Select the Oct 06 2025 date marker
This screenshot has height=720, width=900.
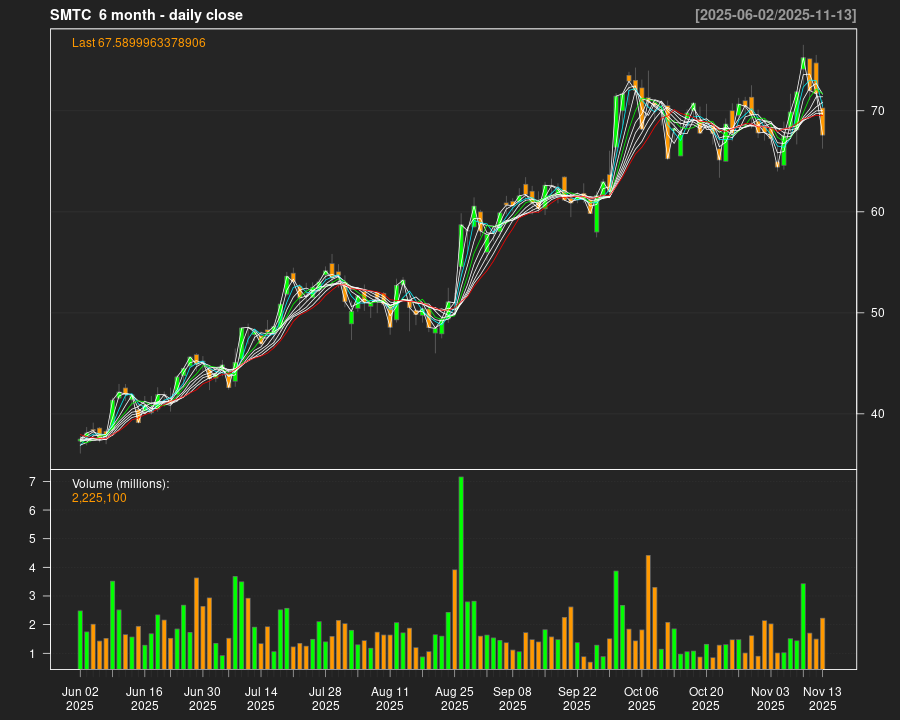coord(641,698)
